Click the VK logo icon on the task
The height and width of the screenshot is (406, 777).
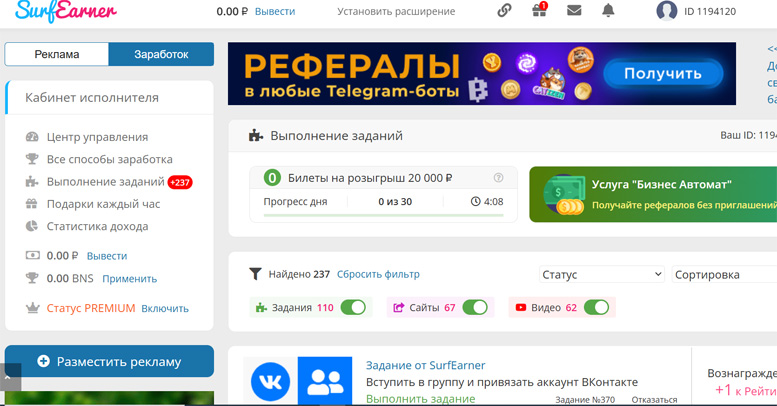(x=270, y=382)
